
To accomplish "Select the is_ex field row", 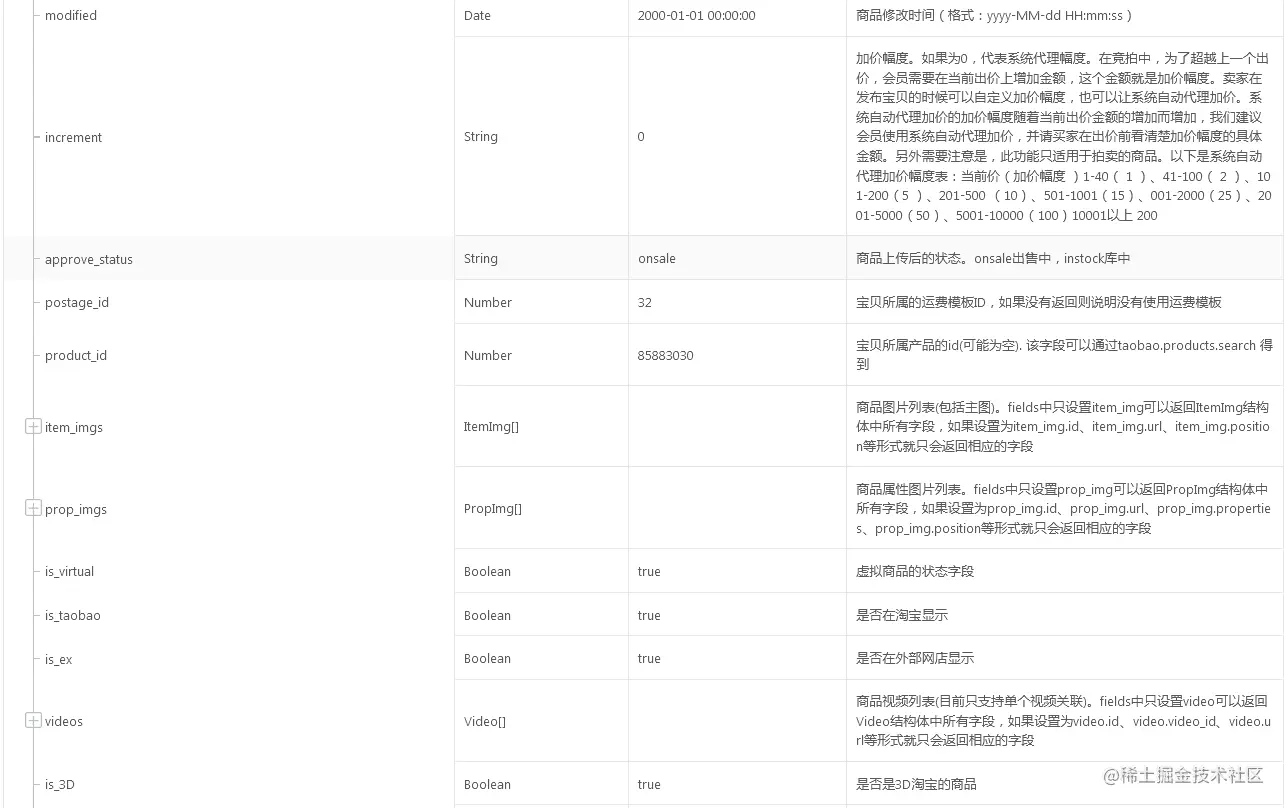I will click(x=56, y=659).
